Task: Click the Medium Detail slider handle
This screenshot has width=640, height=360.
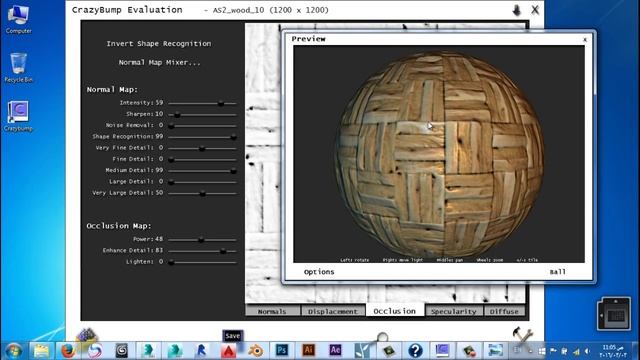Action: coord(233,171)
